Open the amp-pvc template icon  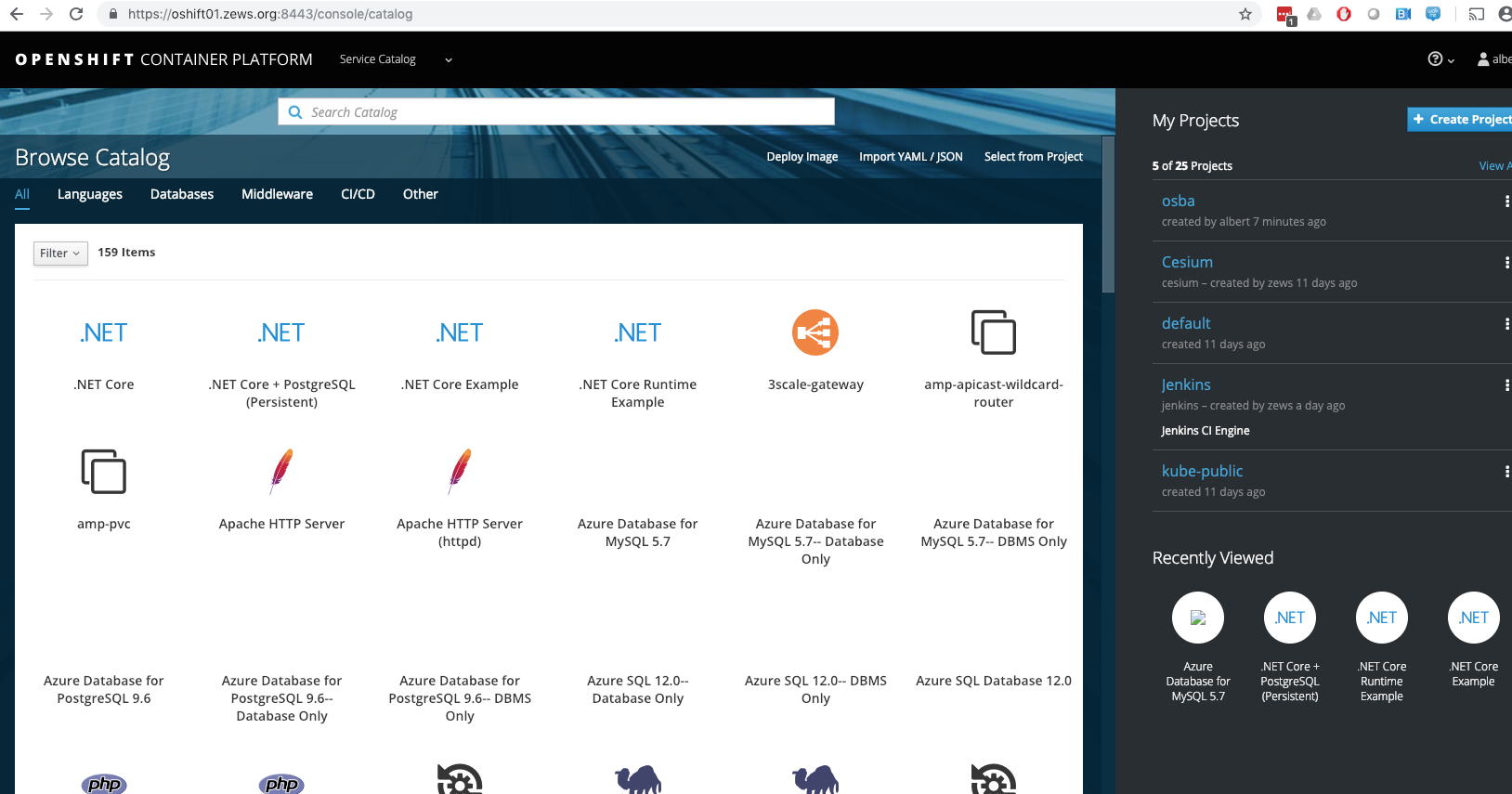pyautogui.click(x=104, y=472)
